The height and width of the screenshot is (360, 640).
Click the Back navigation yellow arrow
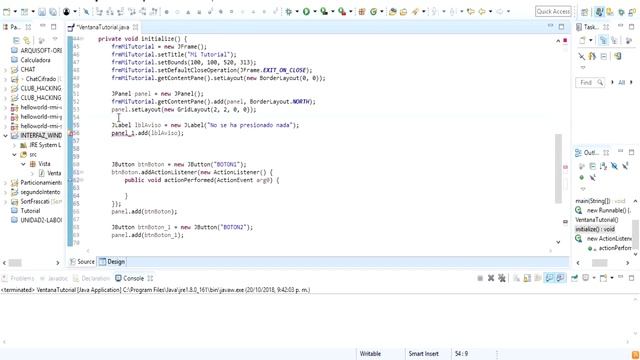pyautogui.click(x=482, y=12)
